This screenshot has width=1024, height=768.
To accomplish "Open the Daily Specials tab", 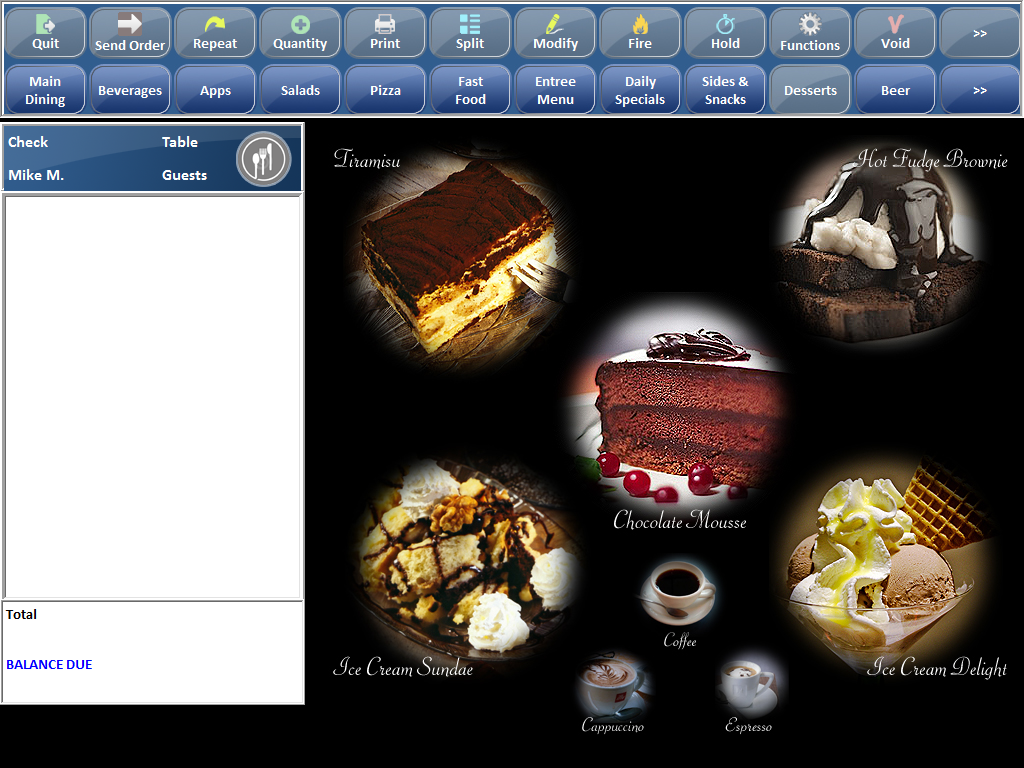I will pos(639,89).
